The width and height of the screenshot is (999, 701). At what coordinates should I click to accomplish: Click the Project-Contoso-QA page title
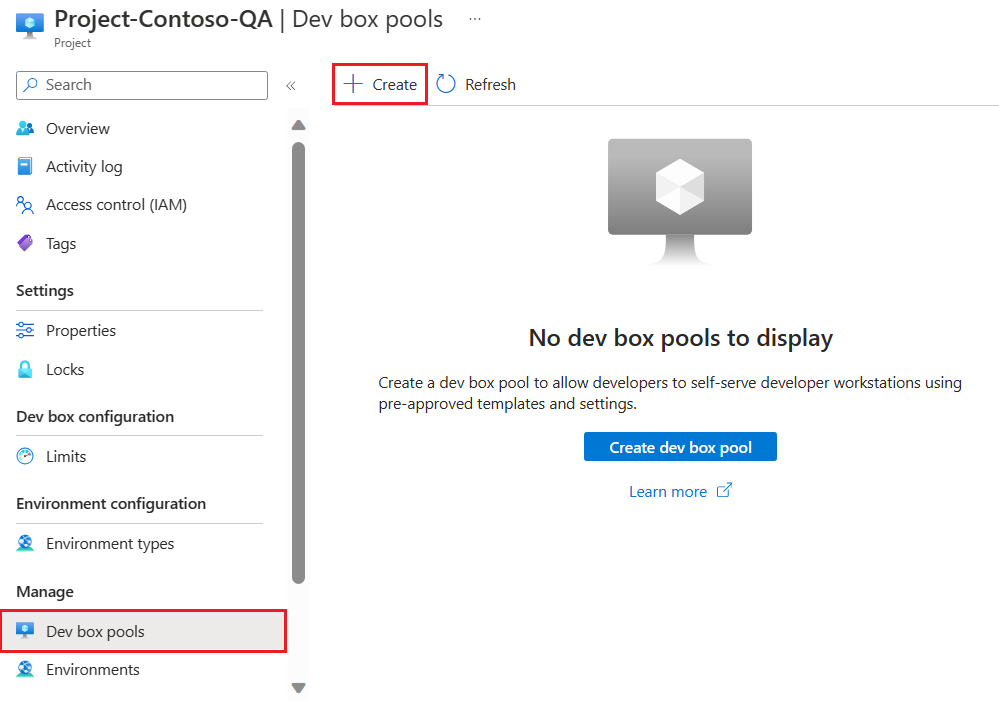pyautogui.click(x=164, y=19)
